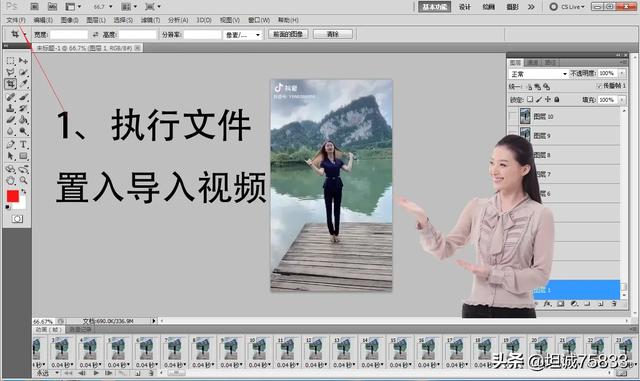Click the lock all icon in Layers panel
640x381 pixels.
coord(557,99)
